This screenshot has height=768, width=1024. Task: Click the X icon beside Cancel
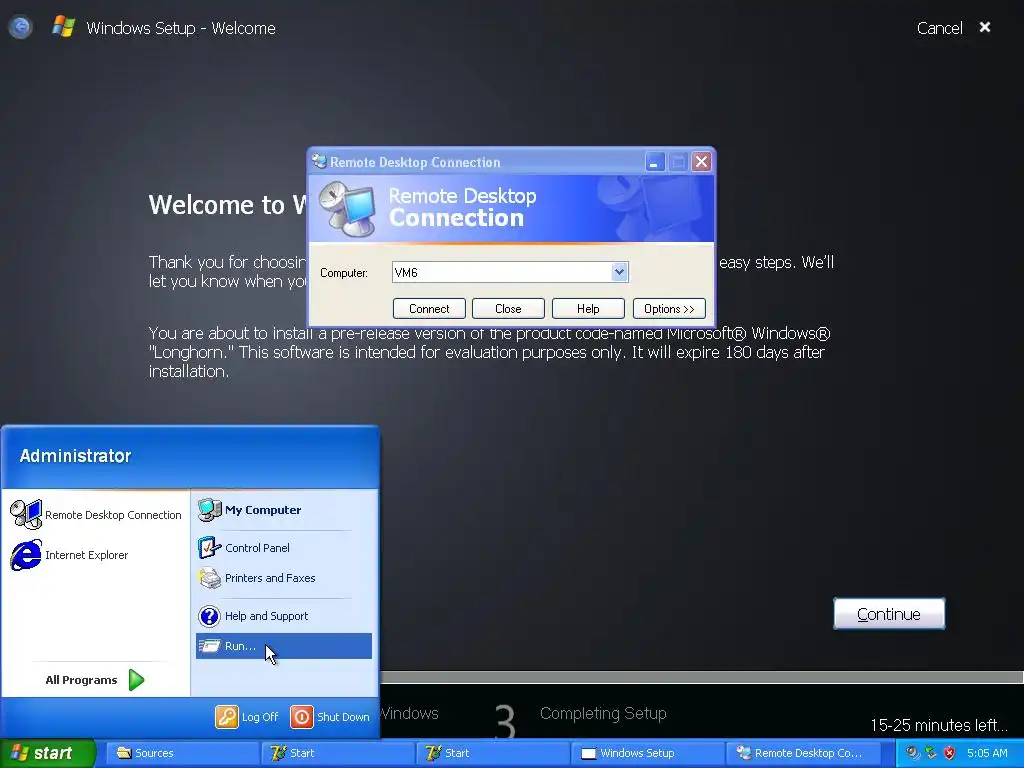[x=985, y=27]
